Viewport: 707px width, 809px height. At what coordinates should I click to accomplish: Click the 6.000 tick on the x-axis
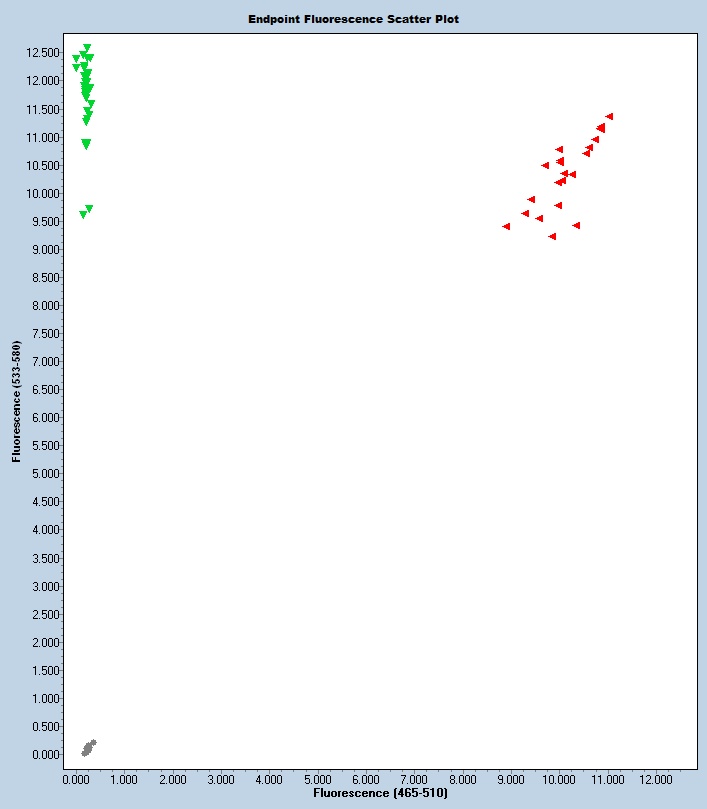pos(365,777)
